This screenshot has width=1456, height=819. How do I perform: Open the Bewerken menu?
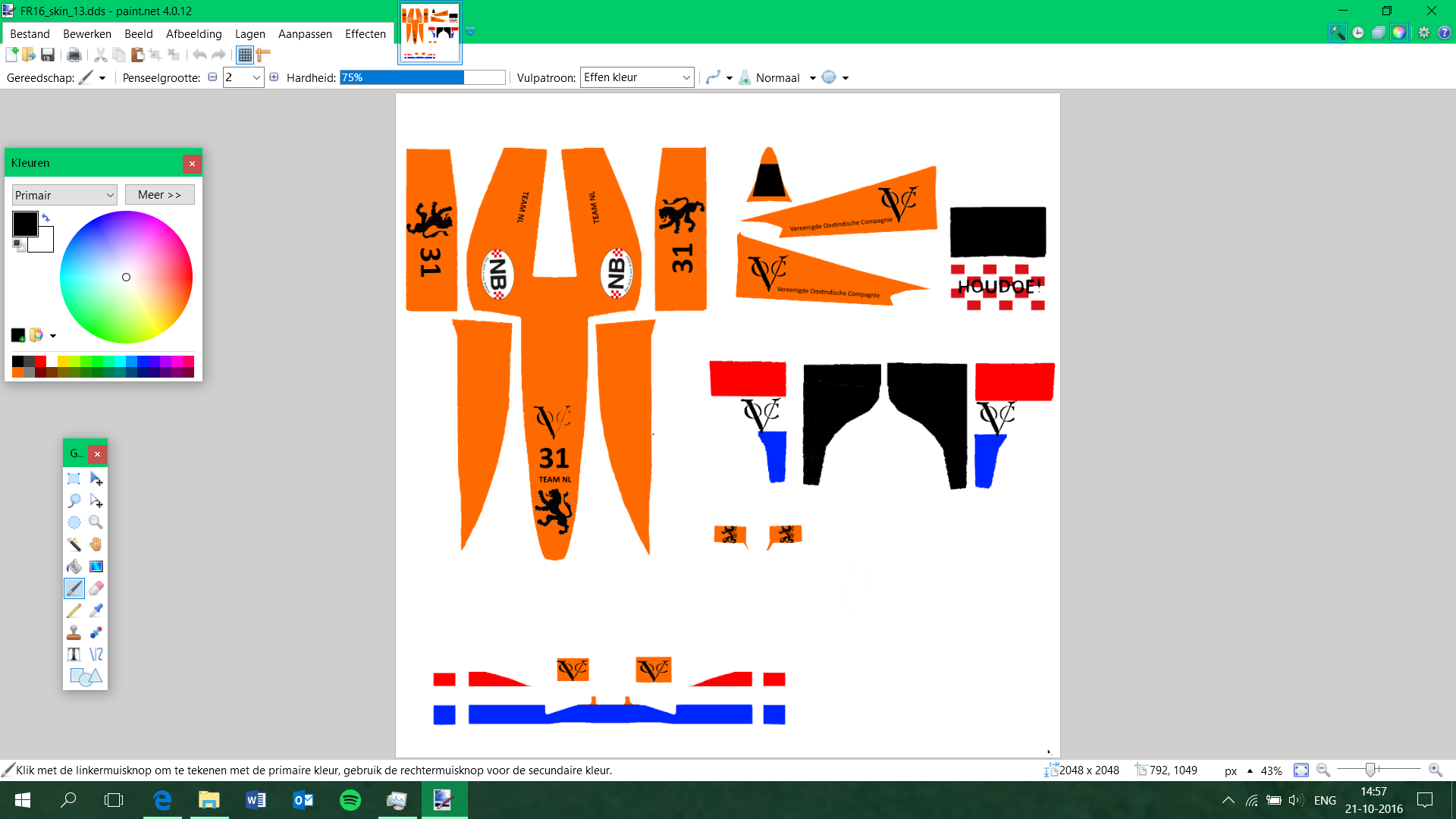click(x=87, y=34)
